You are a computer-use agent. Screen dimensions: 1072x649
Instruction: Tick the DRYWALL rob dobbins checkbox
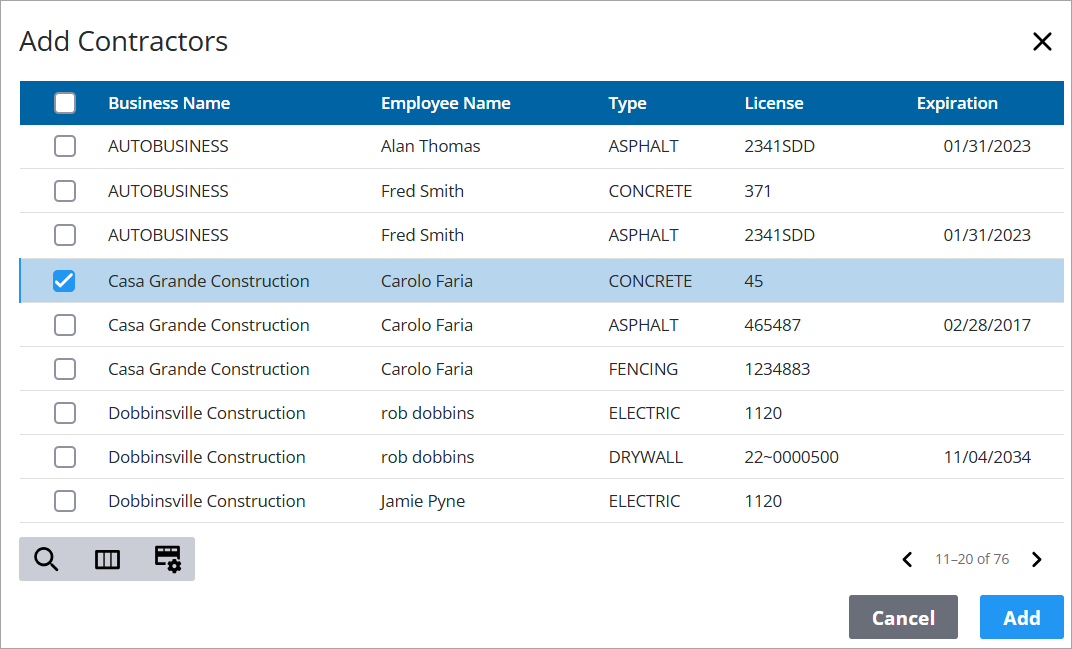pos(65,457)
